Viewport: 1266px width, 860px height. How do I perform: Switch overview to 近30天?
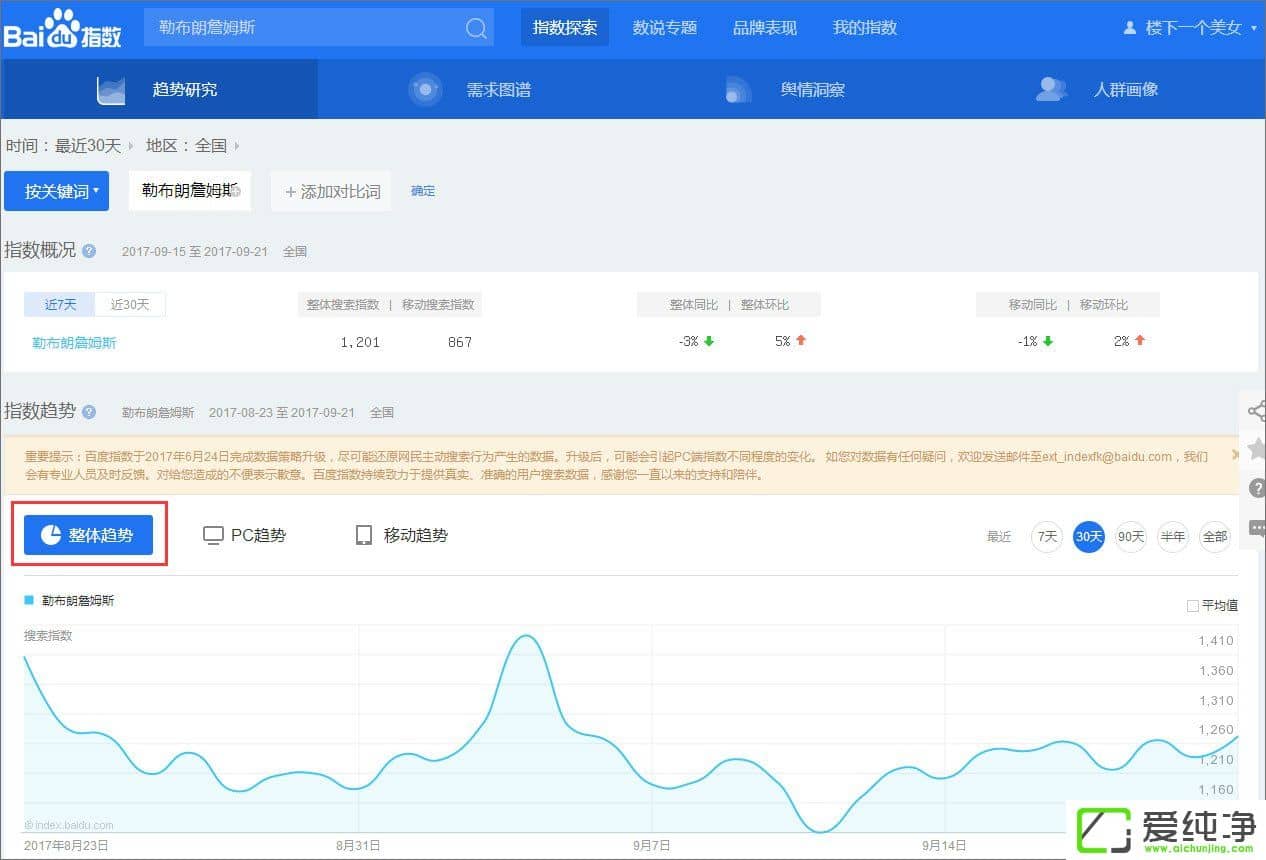pyautogui.click(x=129, y=304)
